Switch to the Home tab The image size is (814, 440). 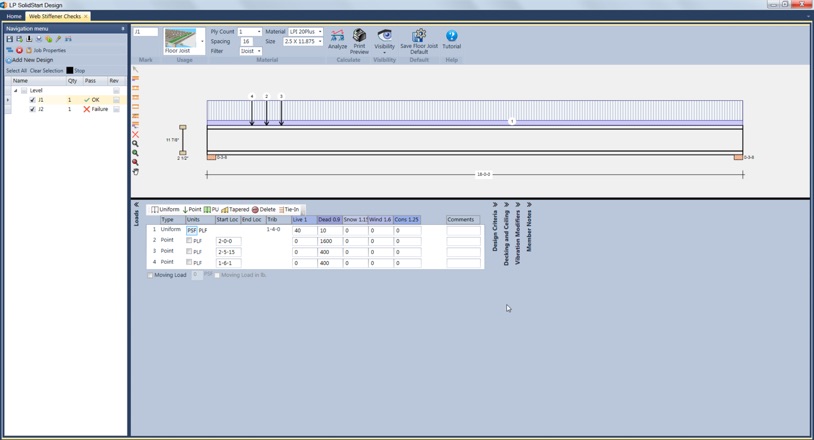pyautogui.click(x=13, y=16)
